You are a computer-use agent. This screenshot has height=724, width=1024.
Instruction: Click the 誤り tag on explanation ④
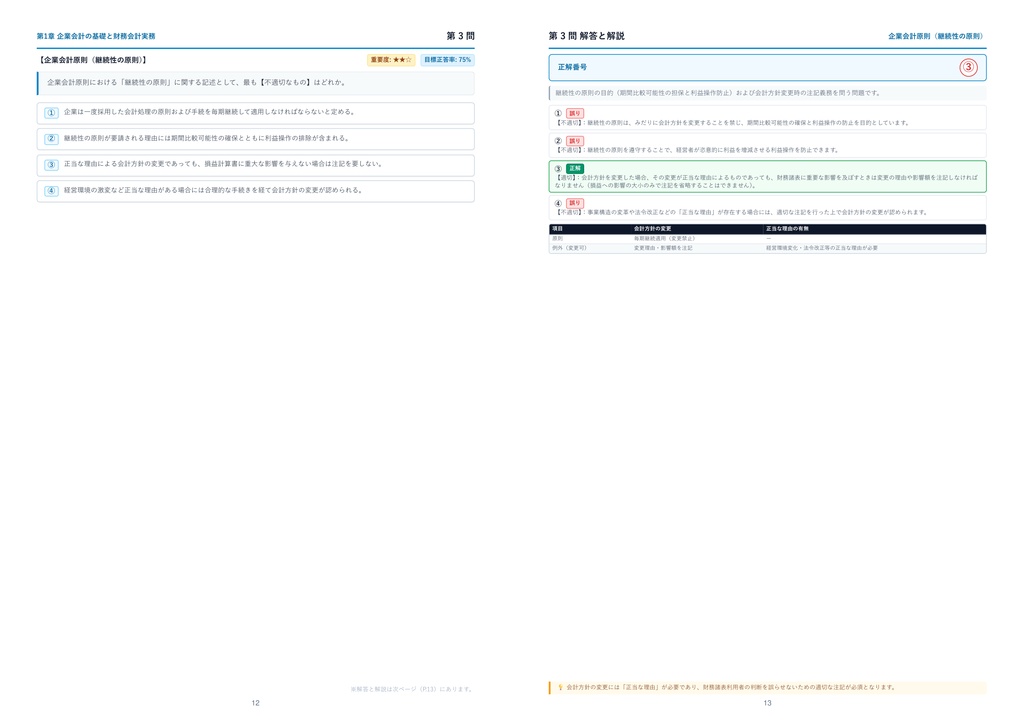[575, 204]
